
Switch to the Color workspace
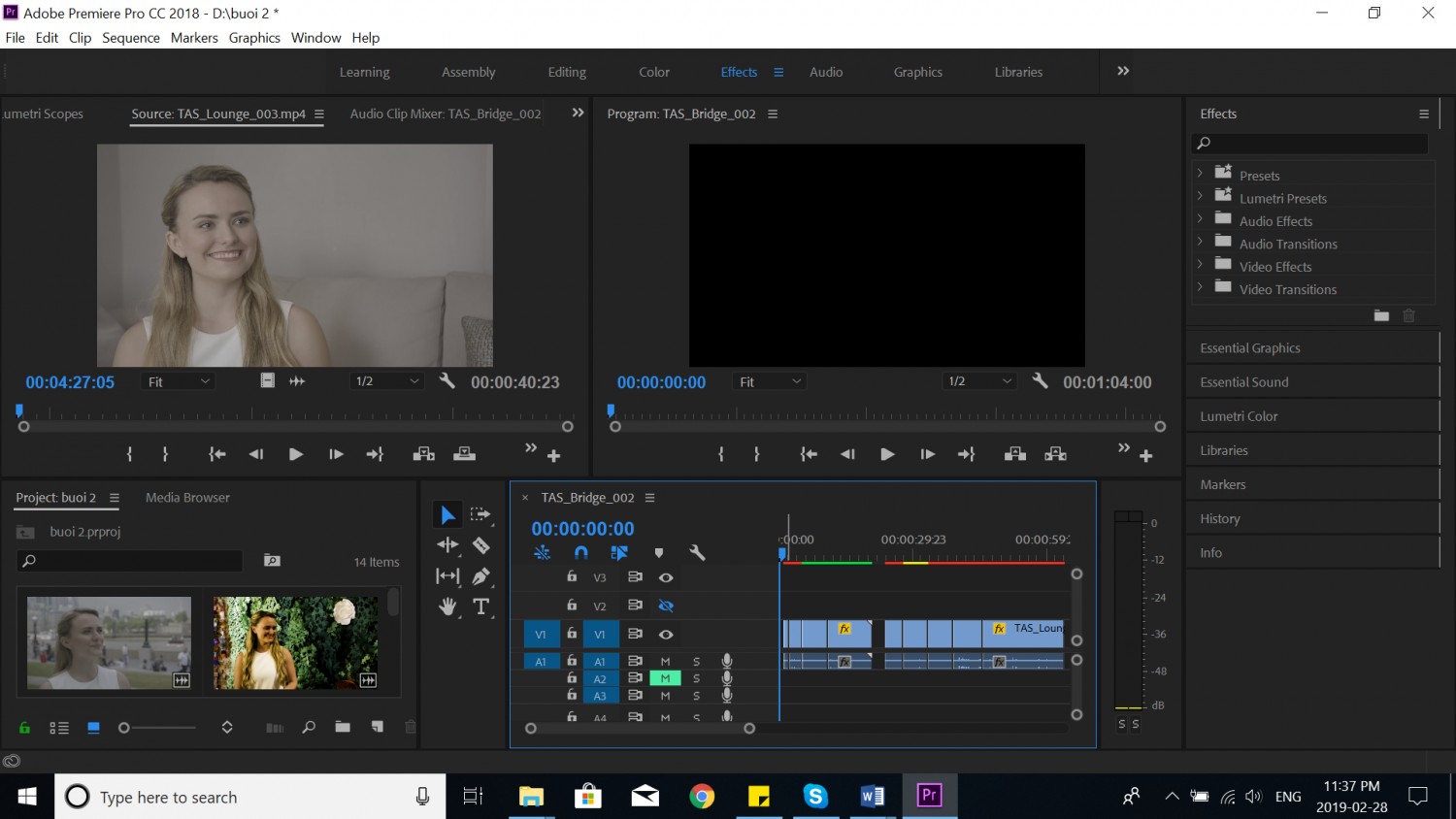[x=654, y=72]
